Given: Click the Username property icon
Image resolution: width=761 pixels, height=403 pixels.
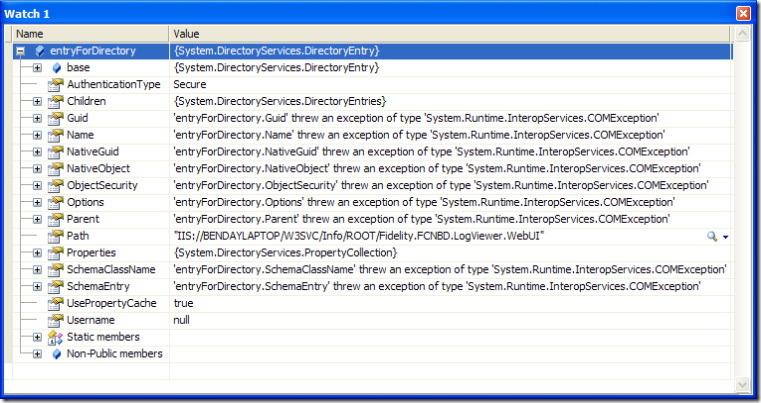Looking at the screenshot, I should [x=55, y=320].
